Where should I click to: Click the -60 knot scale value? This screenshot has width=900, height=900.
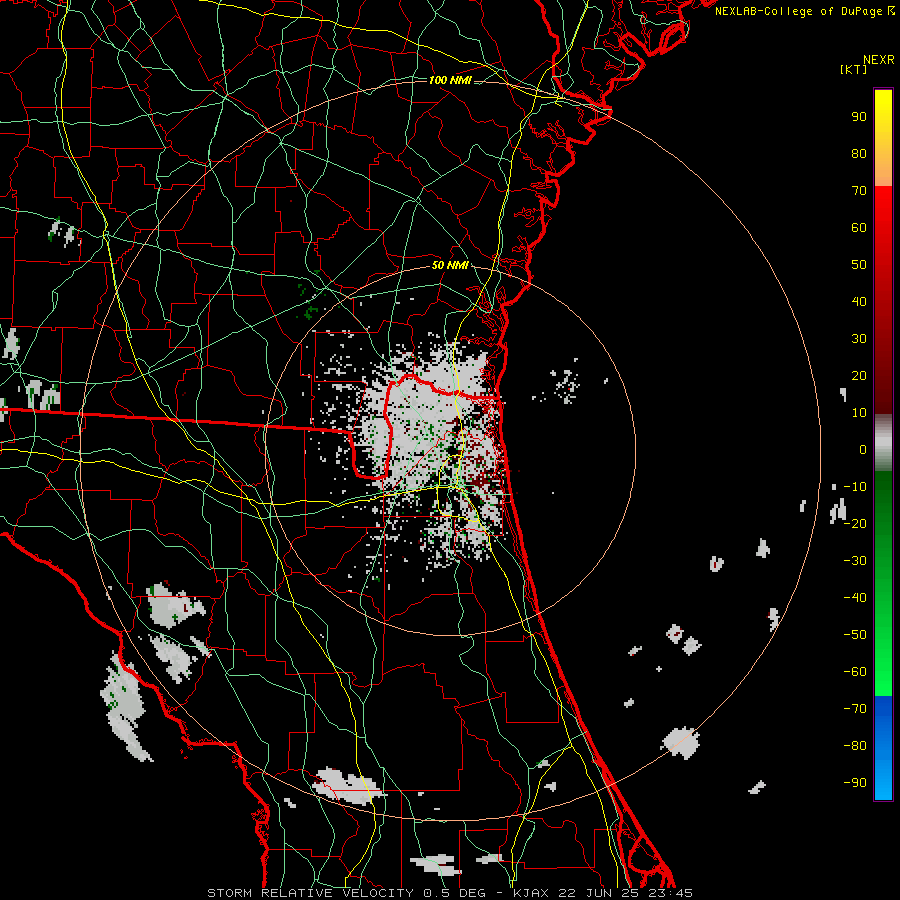855,672
